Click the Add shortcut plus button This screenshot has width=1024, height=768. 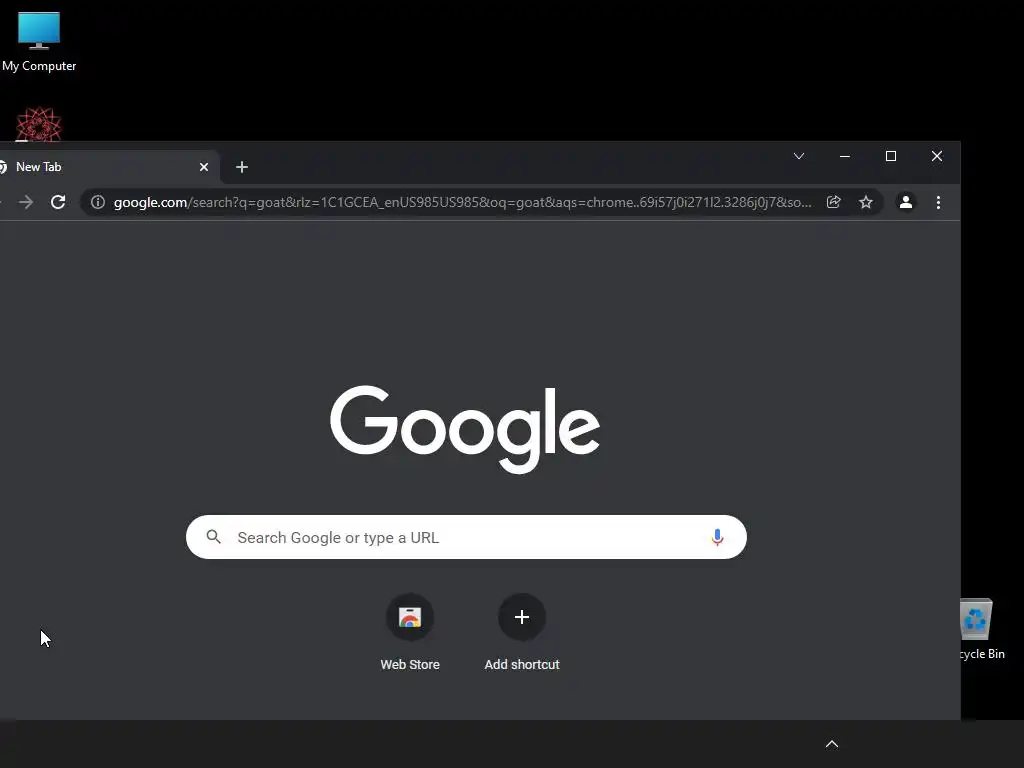point(522,617)
